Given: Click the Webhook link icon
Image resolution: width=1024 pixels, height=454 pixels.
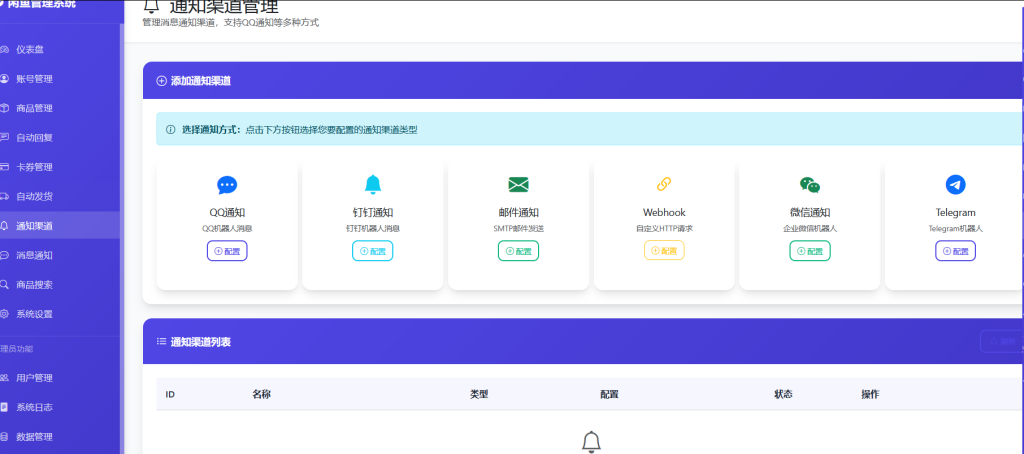Looking at the screenshot, I should (664, 184).
